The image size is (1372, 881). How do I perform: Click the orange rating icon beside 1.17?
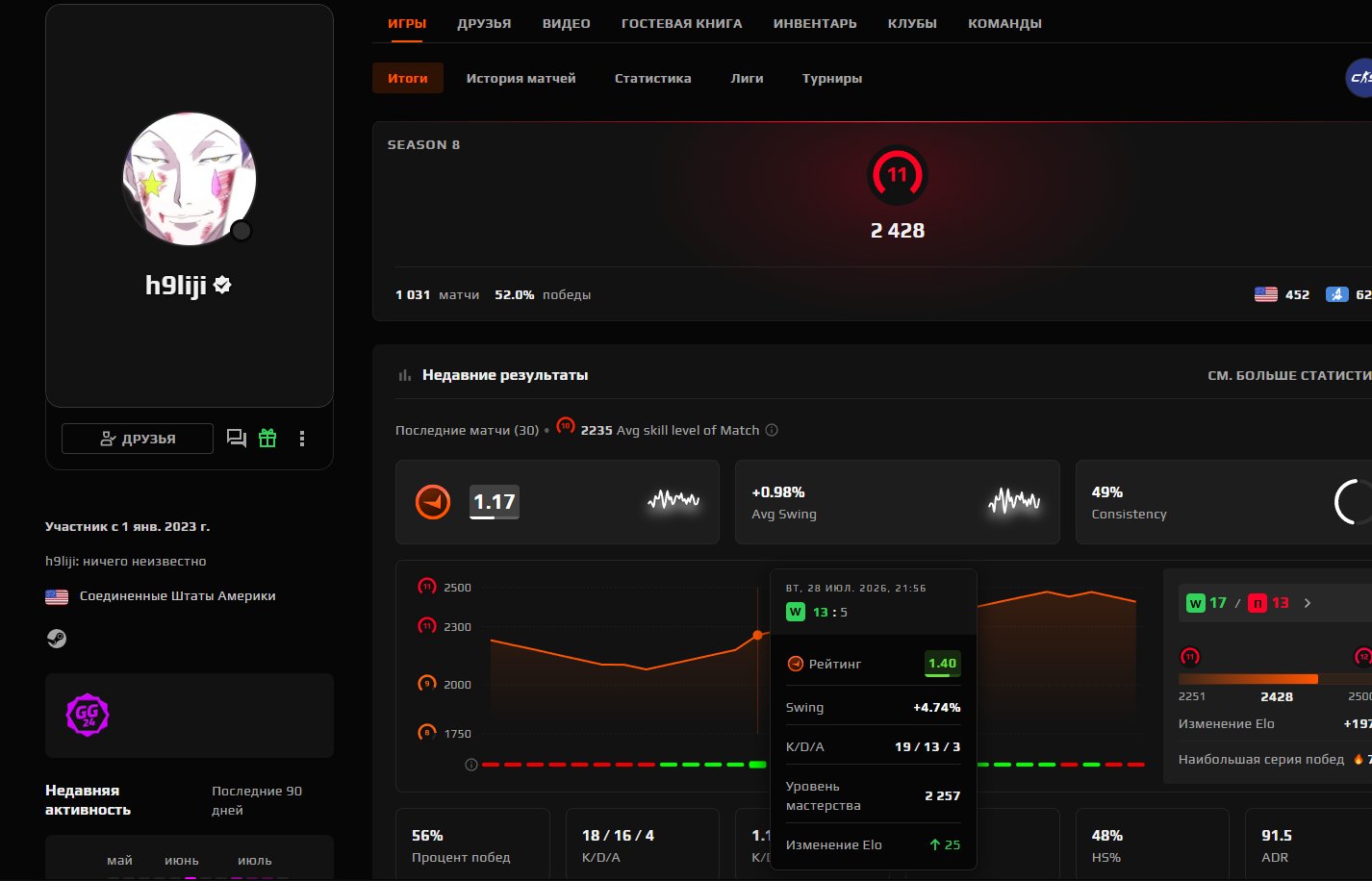pyautogui.click(x=433, y=502)
